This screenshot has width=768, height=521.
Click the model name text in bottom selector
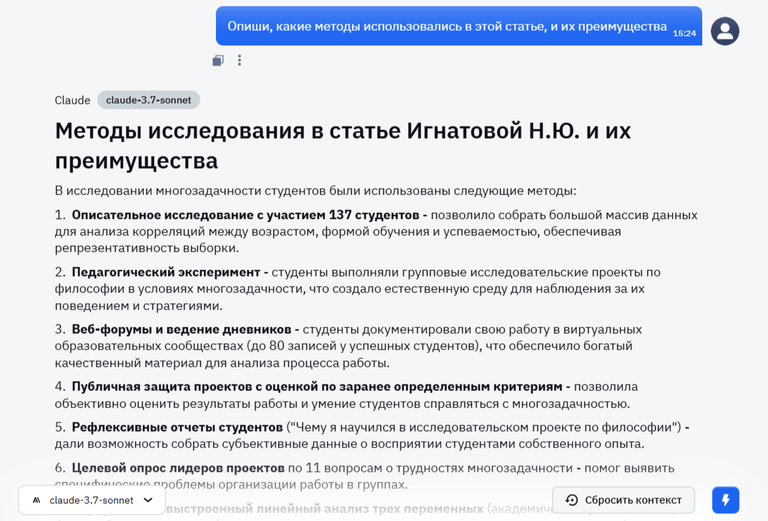tap(91, 500)
